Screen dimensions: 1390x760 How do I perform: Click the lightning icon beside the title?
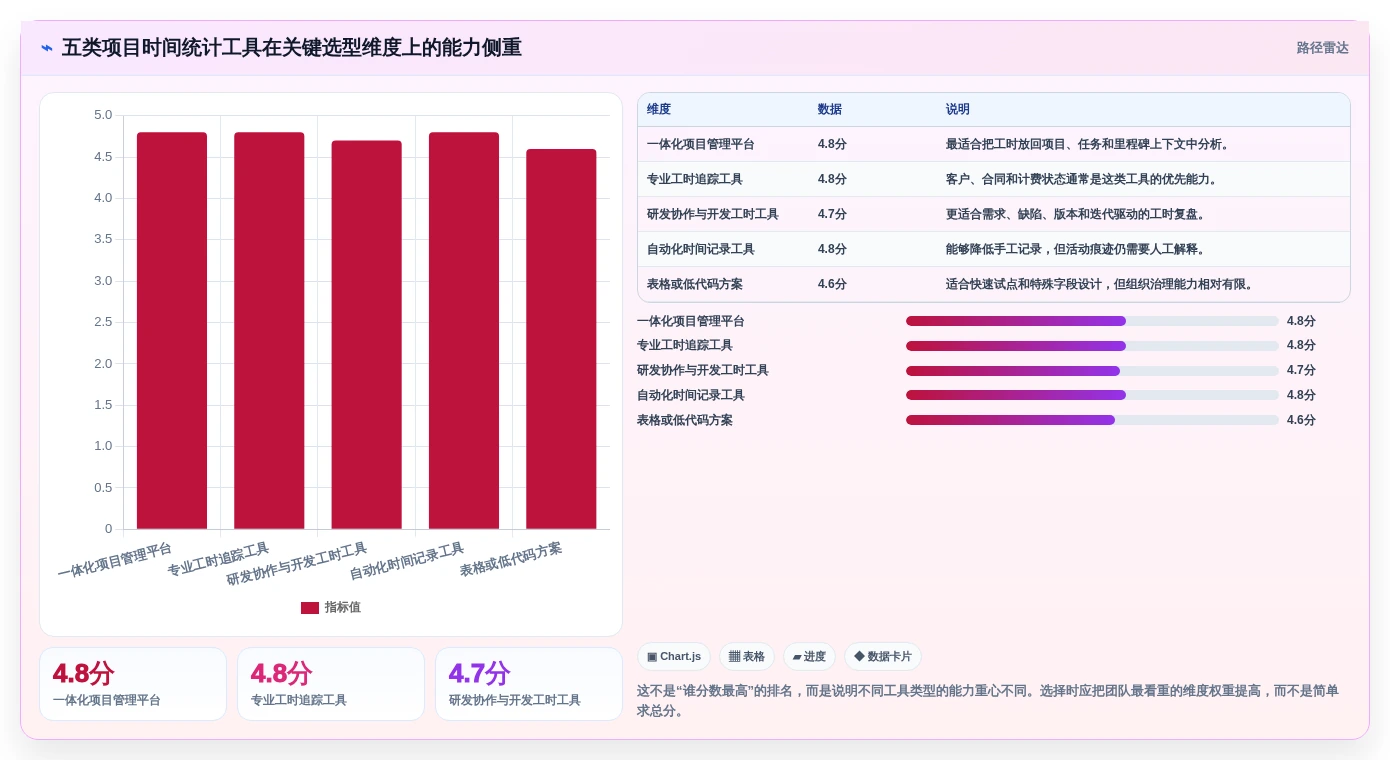click(47, 48)
